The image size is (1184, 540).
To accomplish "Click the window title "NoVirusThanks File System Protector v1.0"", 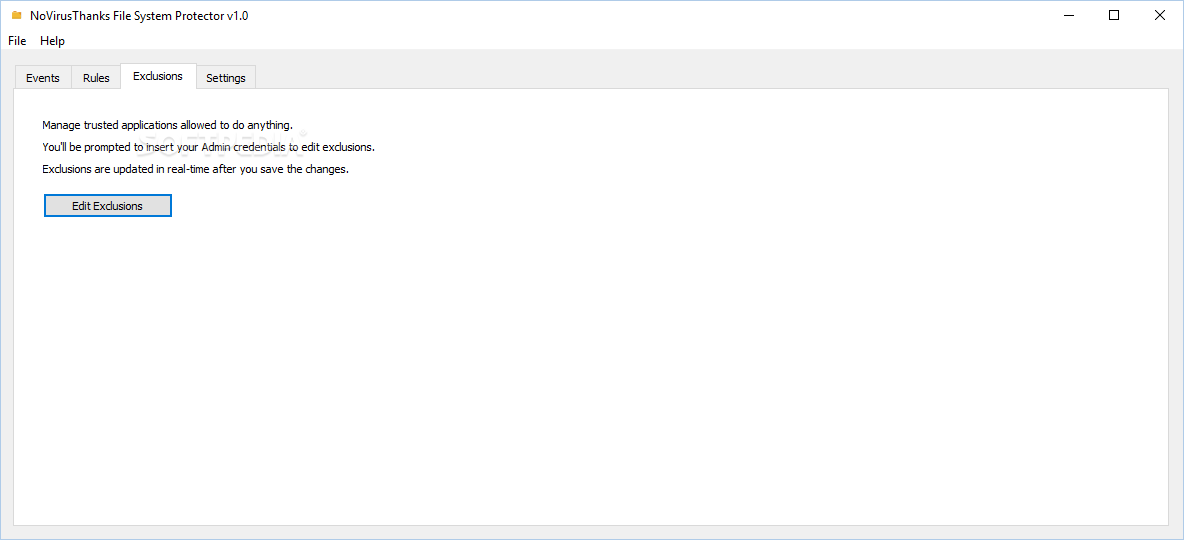I will 139,15.
